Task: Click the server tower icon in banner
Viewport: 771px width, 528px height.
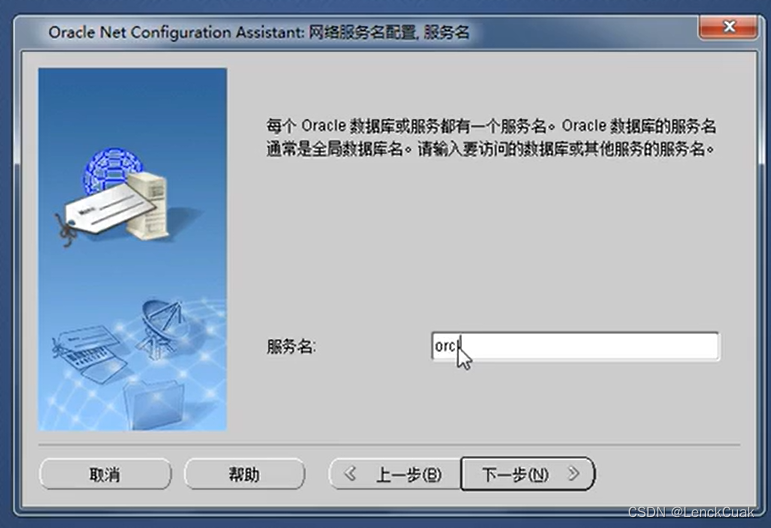Action: pyautogui.click(x=147, y=206)
